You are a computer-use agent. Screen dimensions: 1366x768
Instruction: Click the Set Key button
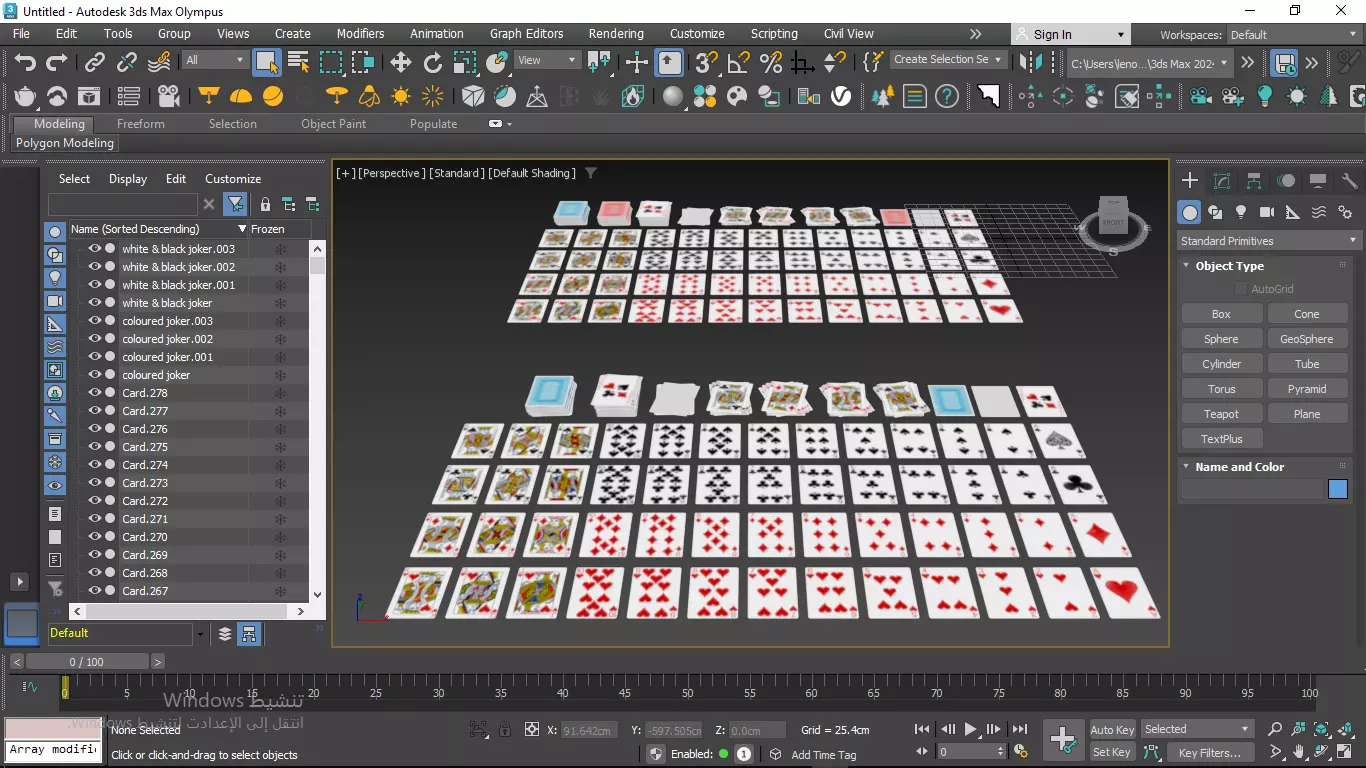1112,752
